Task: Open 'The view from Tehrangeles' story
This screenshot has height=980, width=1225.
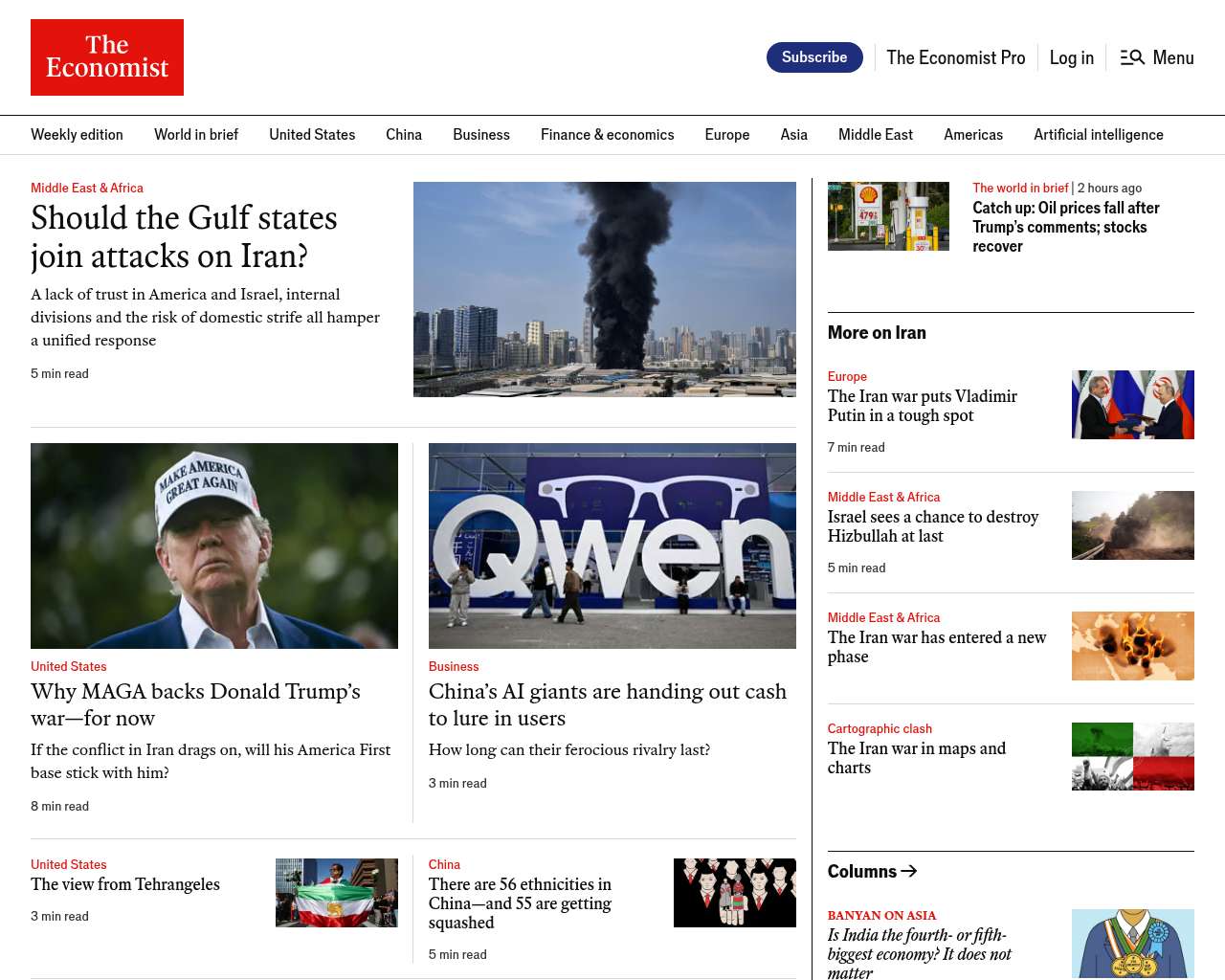Action: 125,884
